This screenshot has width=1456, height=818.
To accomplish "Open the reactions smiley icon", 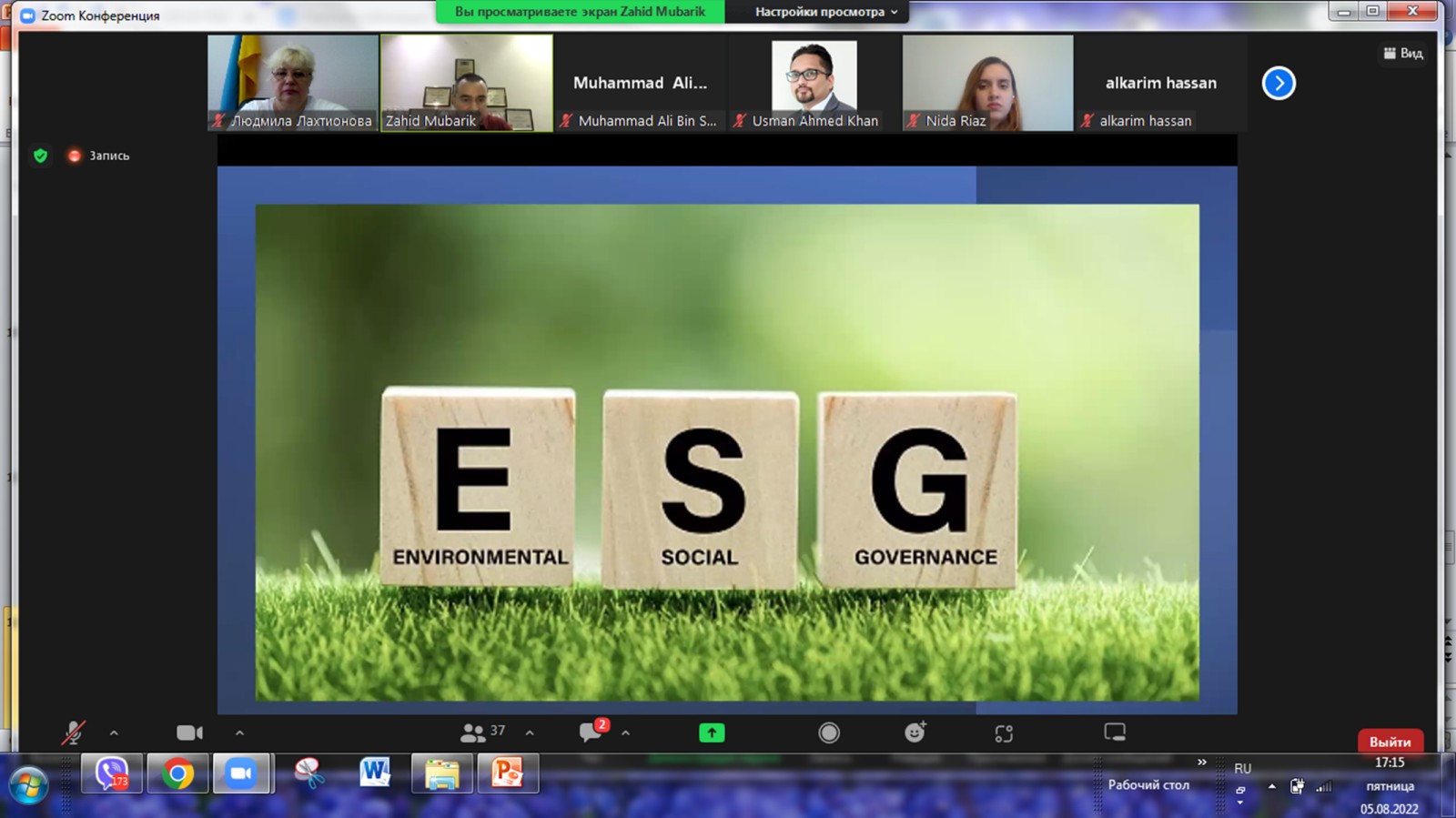I will click(x=915, y=732).
